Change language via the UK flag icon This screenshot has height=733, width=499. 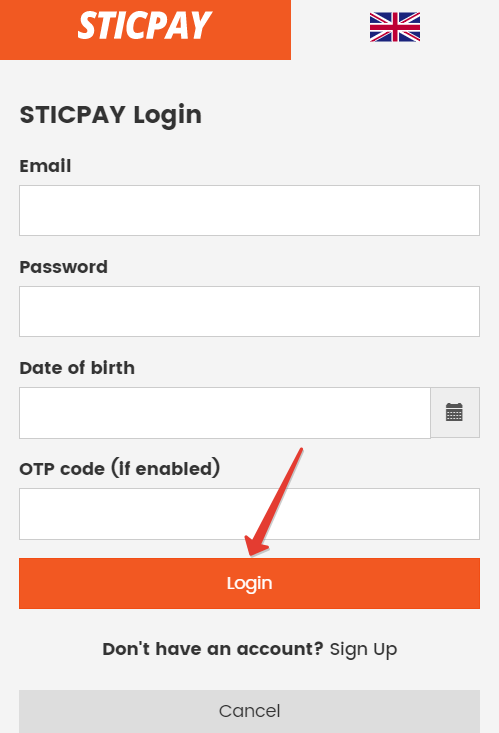coord(395,27)
